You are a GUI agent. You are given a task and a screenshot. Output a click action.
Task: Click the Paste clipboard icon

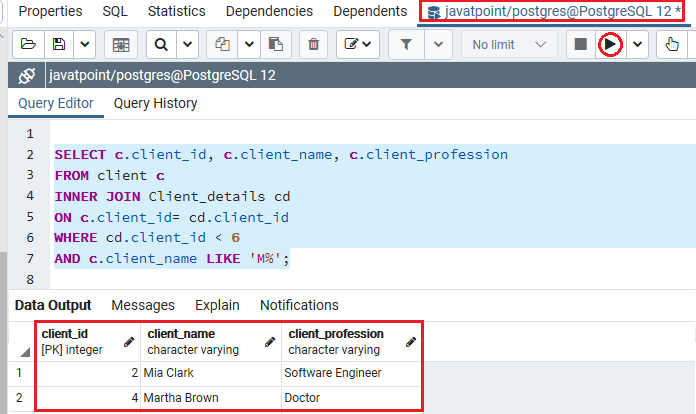(276, 44)
